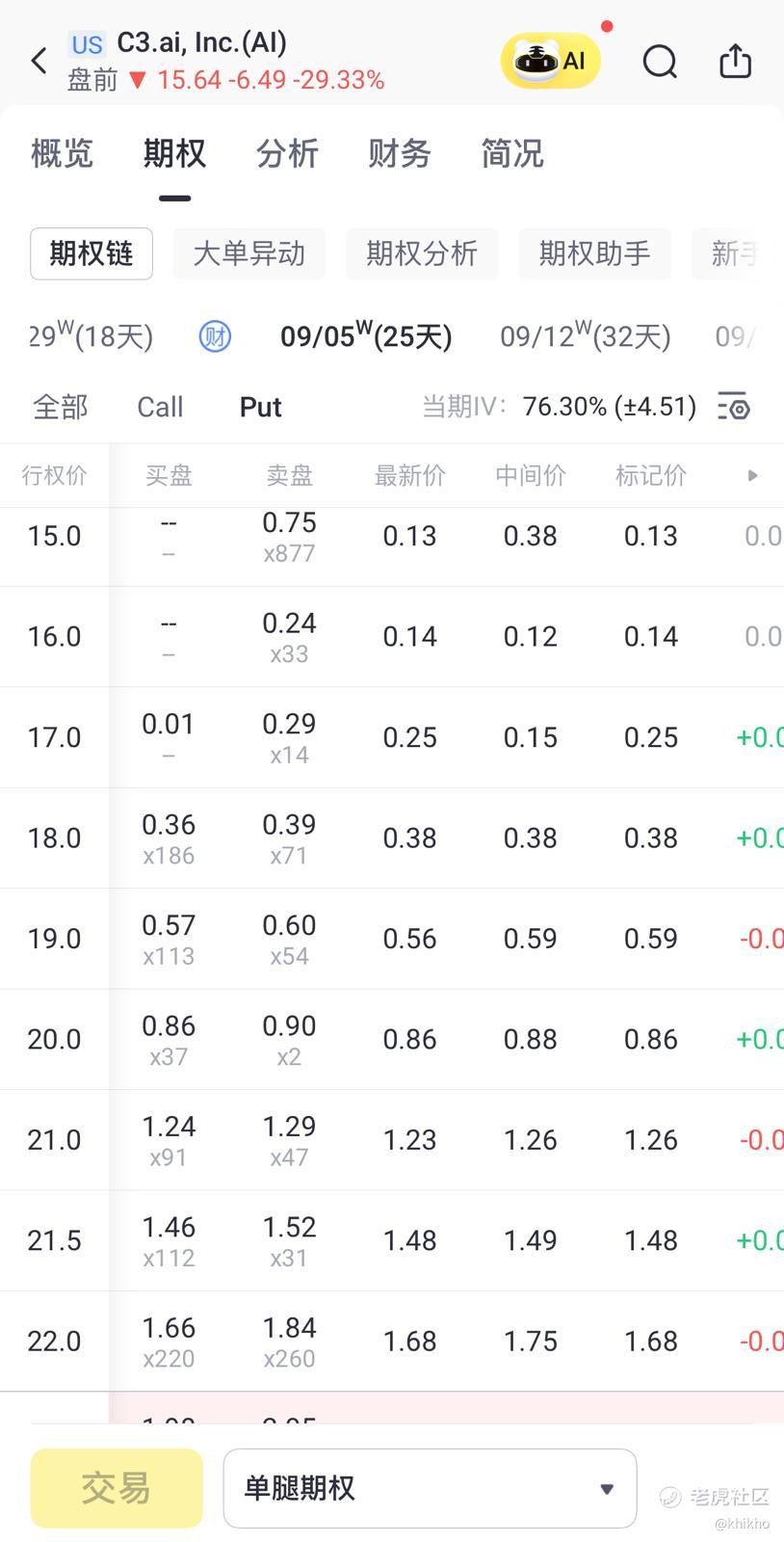Switch to the 分析 tab

click(287, 153)
